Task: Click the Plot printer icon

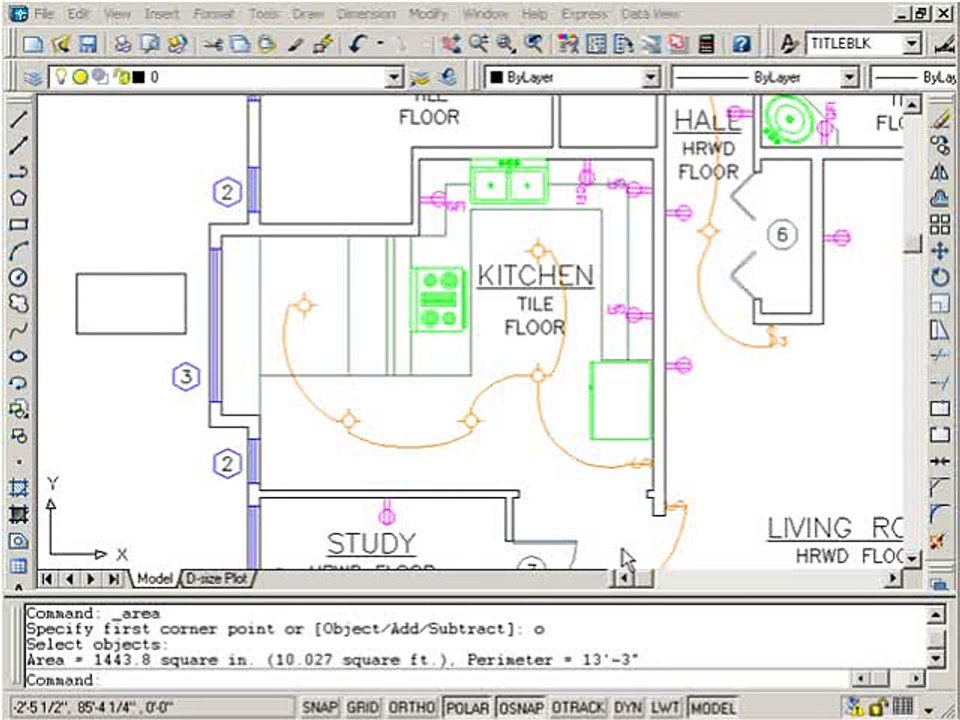Action: coord(122,44)
